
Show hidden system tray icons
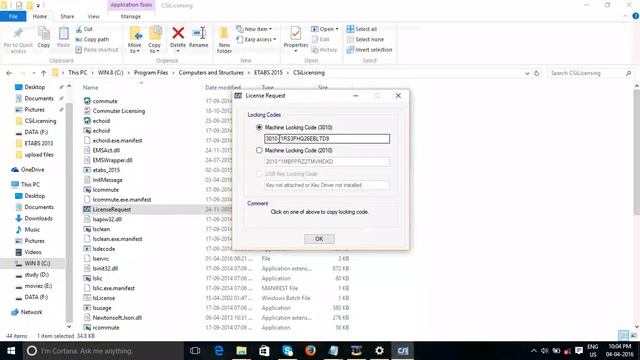point(533,351)
